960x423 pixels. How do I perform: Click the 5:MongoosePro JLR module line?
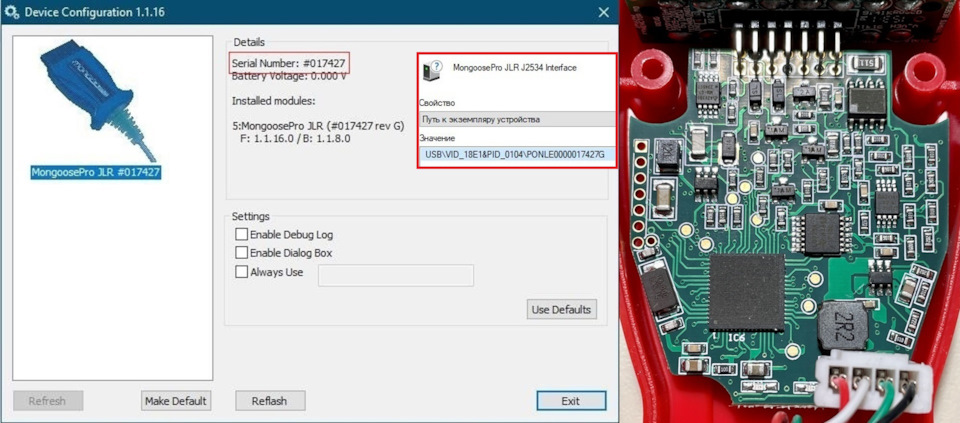pos(318,125)
